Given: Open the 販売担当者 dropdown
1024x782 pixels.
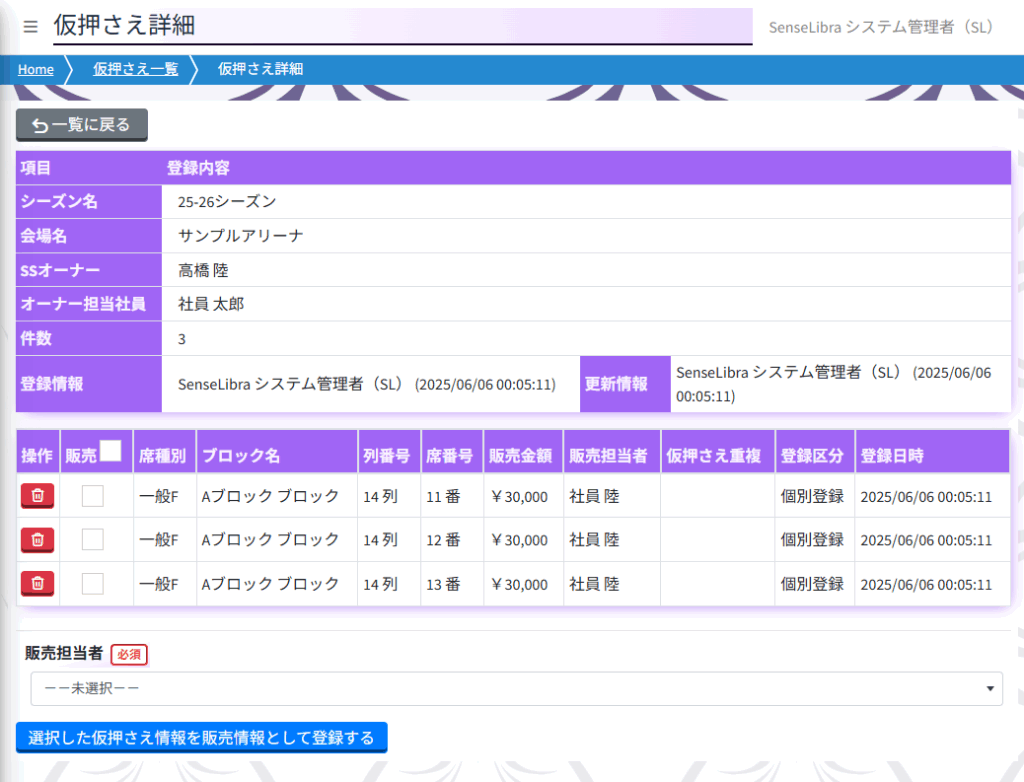Looking at the screenshot, I should click(x=516, y=688).
